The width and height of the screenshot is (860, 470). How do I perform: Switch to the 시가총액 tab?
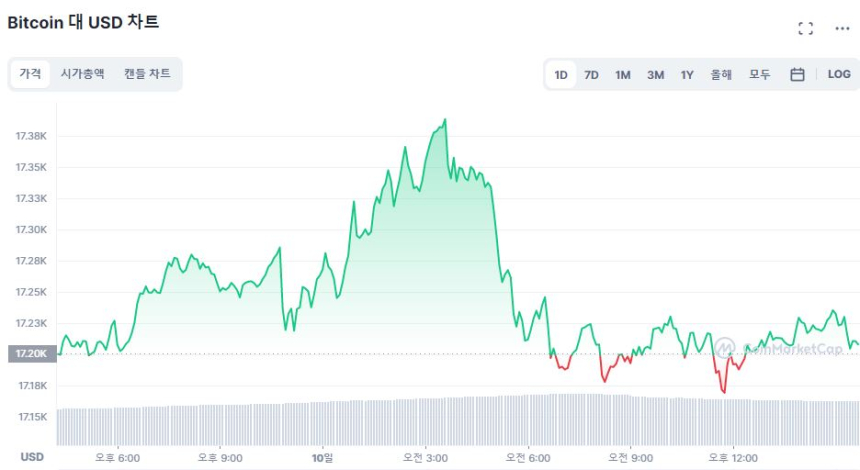[82, 74]
